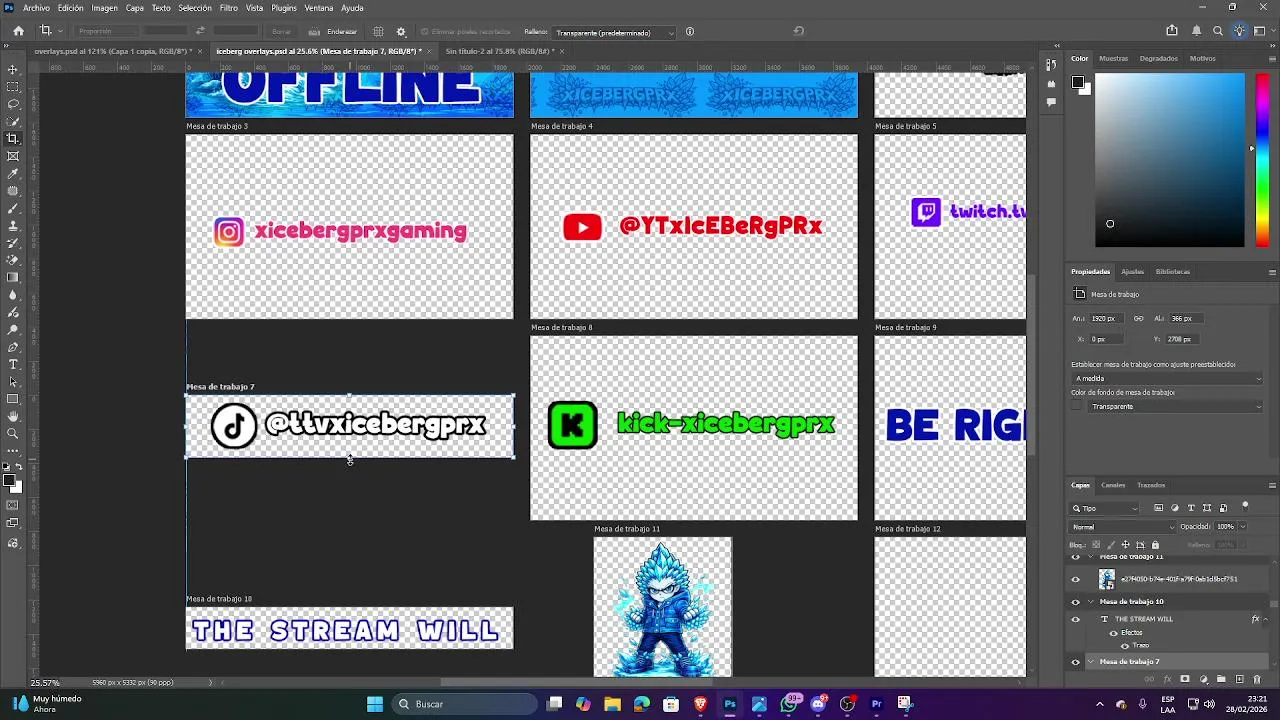The height and width of the screenshot is (720, 1280).
Task: Select the Eraser tool
Action: 13,260
